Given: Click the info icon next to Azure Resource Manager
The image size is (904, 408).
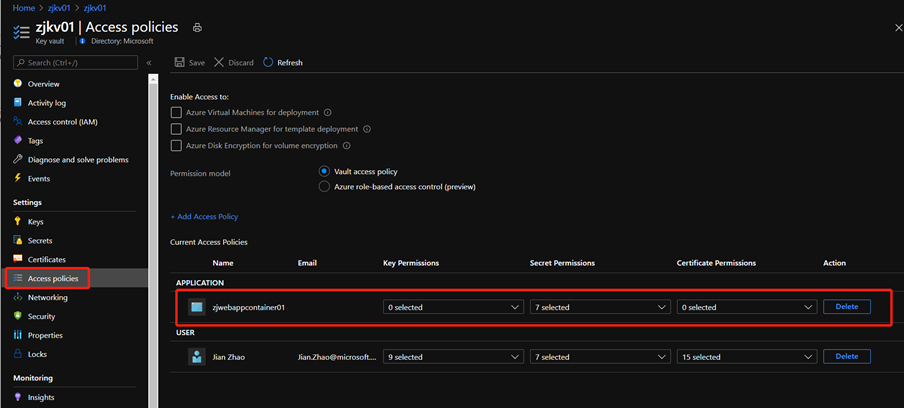Looking at the screenshot, I should [x=367, y=129].
